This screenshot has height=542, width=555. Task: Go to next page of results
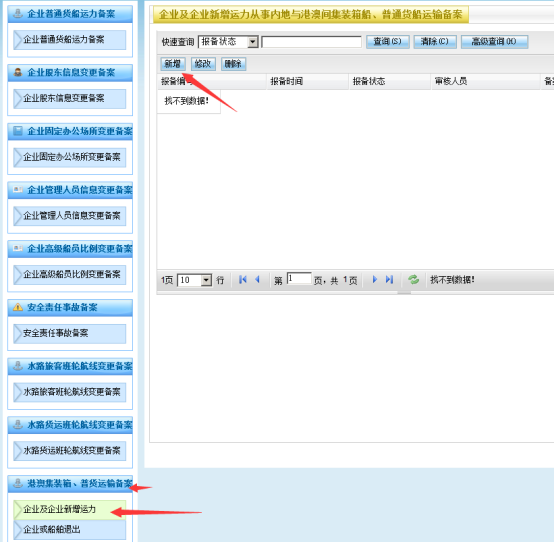click(x=374, y=280)
